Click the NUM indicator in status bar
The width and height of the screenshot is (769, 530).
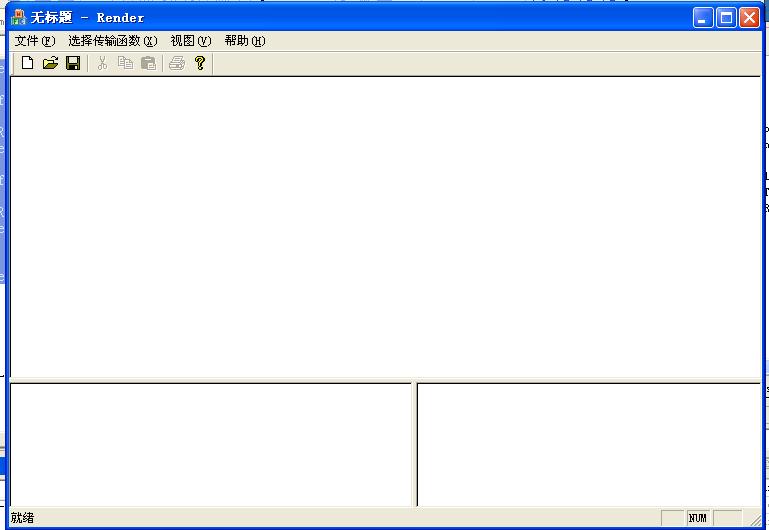point(698,518)
